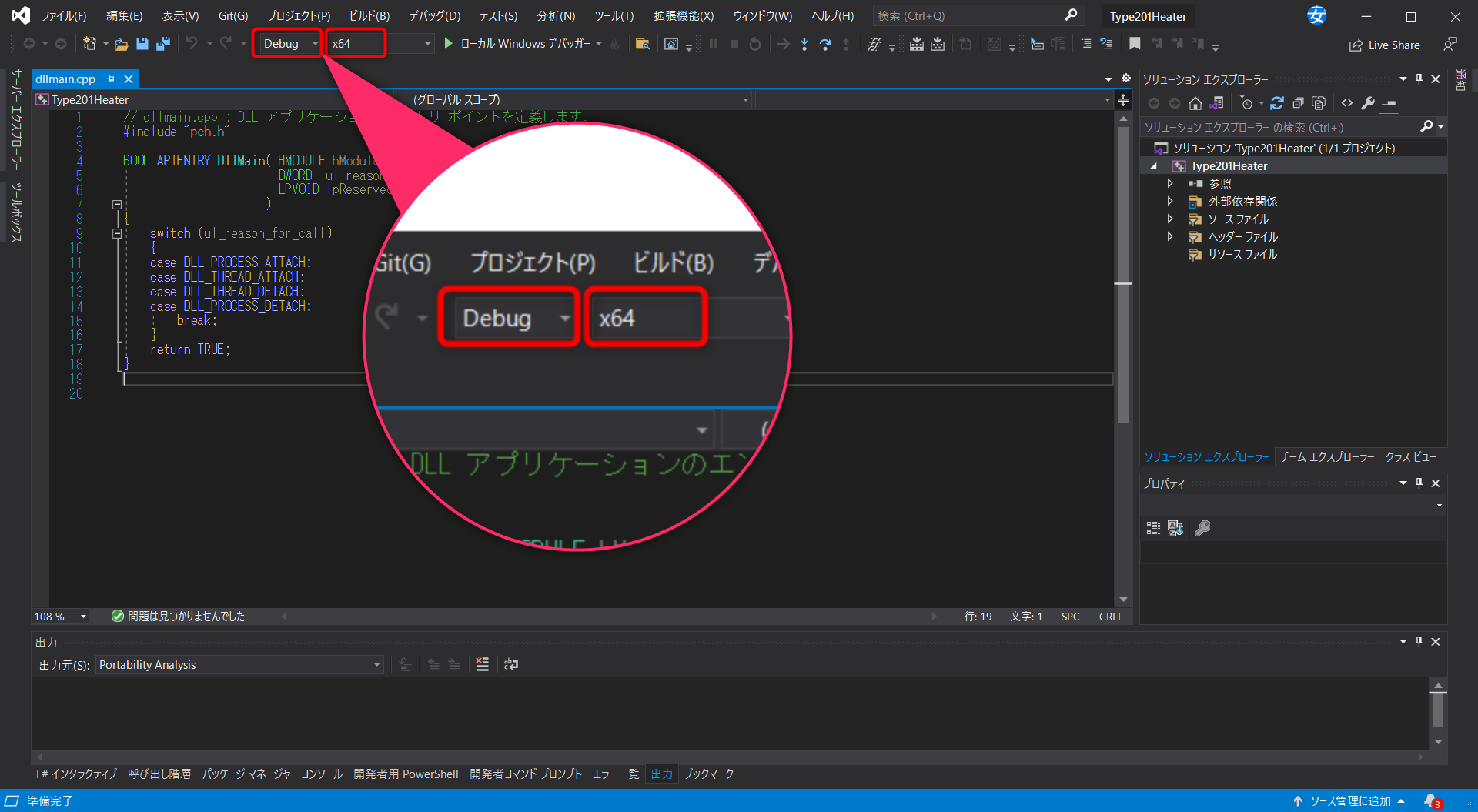Click Show All Files icon in Solution Explorer
The image size is (1478, 812).
(1319, 103)
